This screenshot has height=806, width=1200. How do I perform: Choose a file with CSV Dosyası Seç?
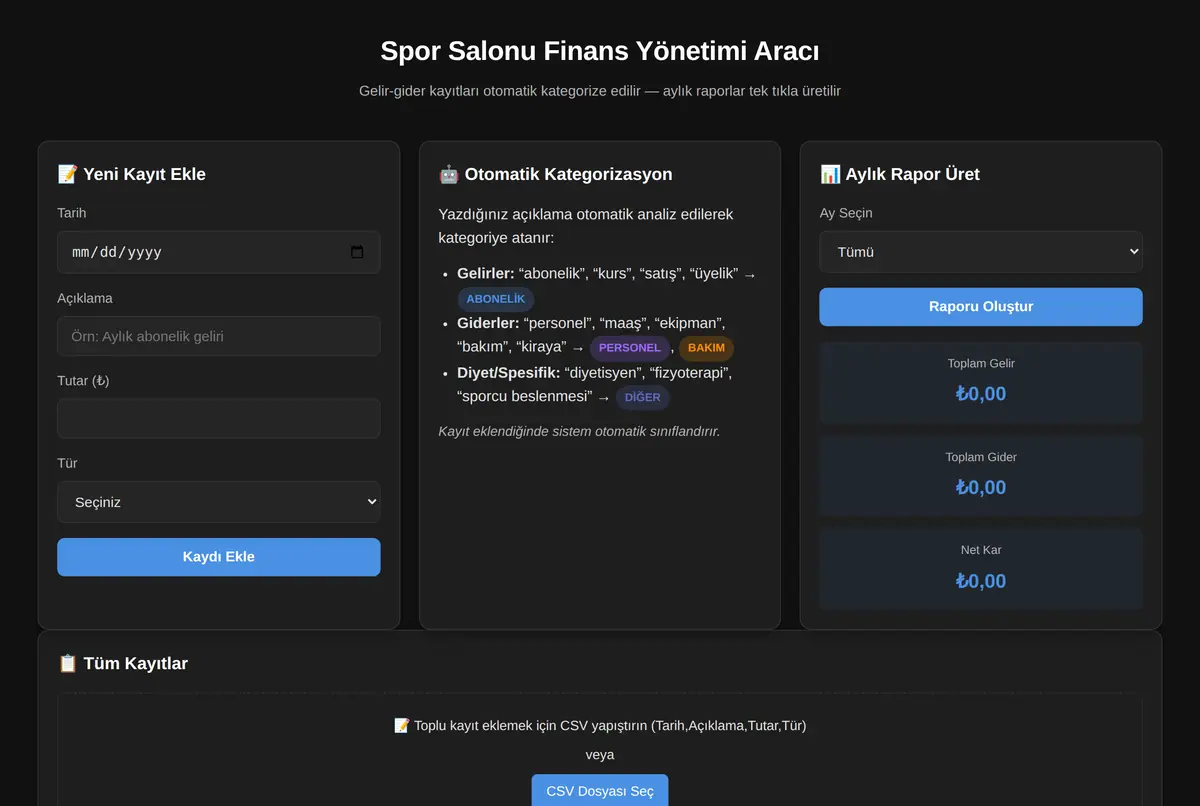tap(600, 791)
